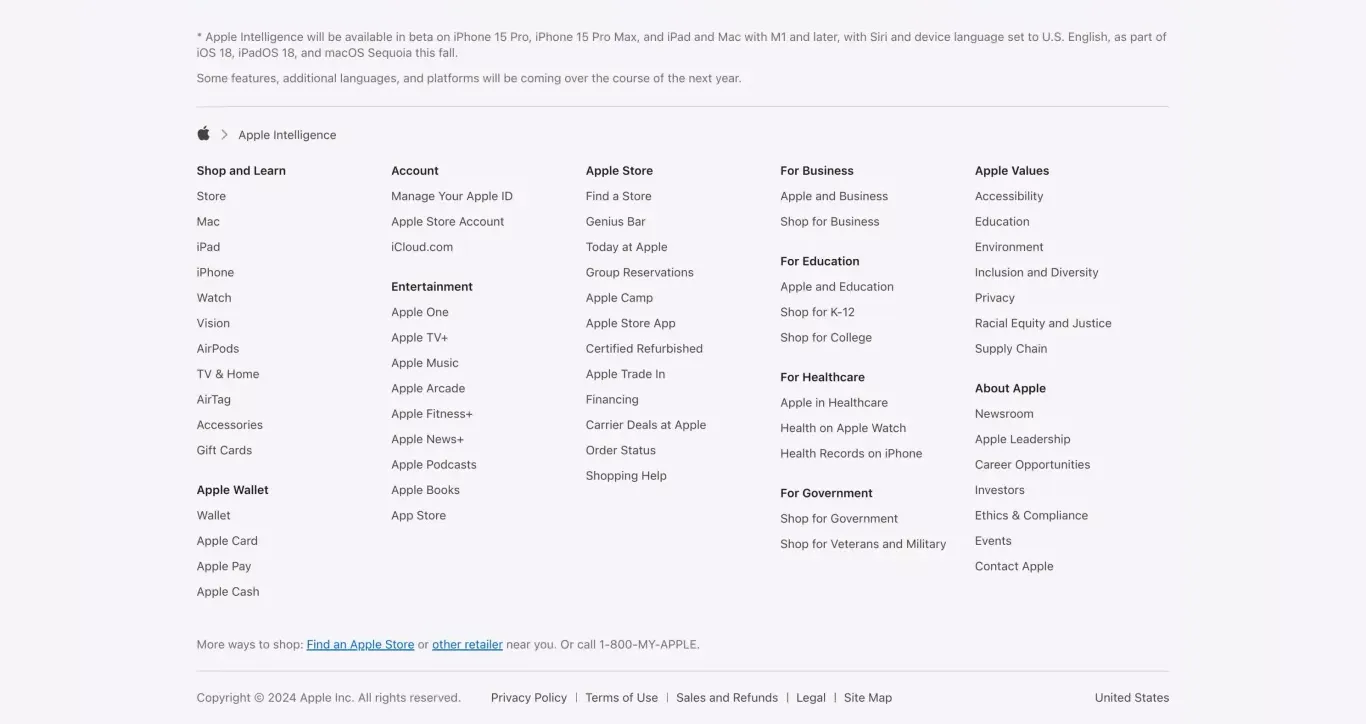Open Apple One link
This screenshot has width=1366, height=724.
coord(420,312)
